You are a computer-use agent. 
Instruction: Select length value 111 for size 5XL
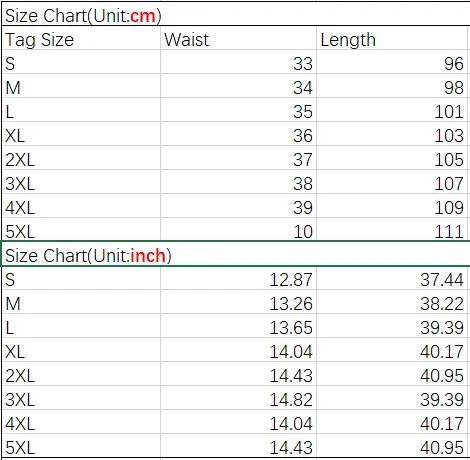click(x=392, y=230)
